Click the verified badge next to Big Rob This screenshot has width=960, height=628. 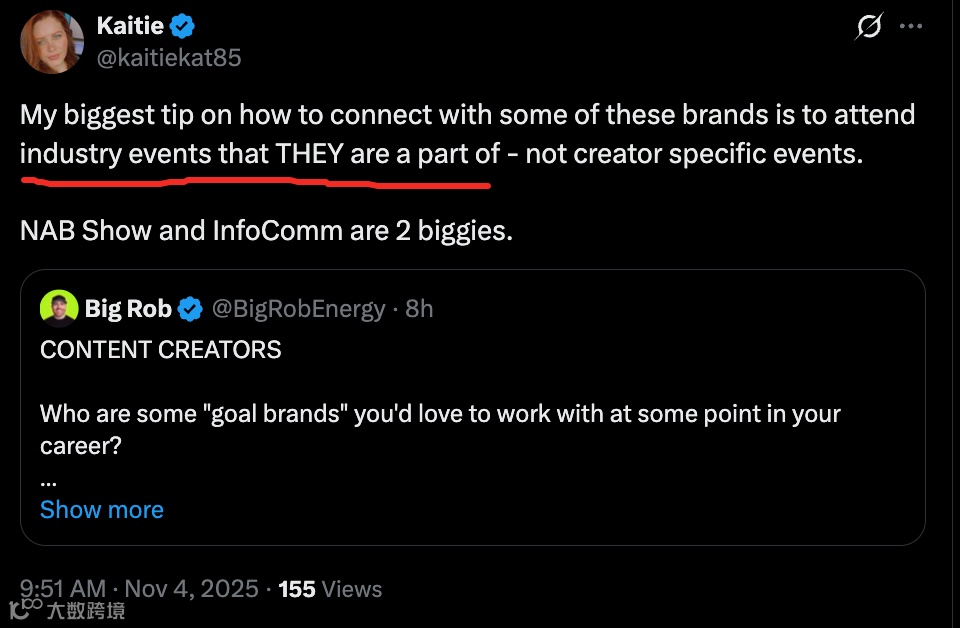click(190, 309)
